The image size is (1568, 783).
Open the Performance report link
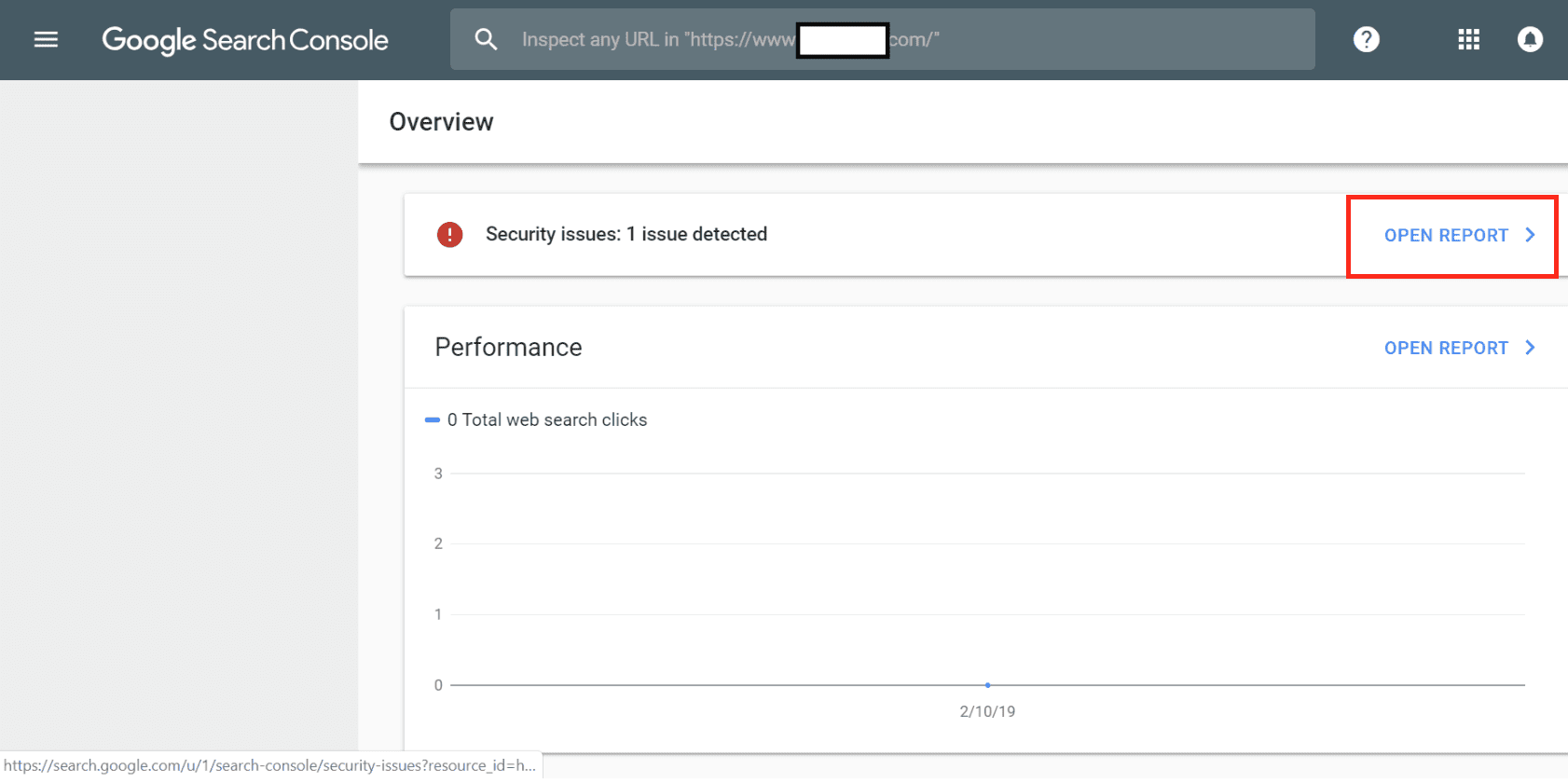tap(1445, 349)
